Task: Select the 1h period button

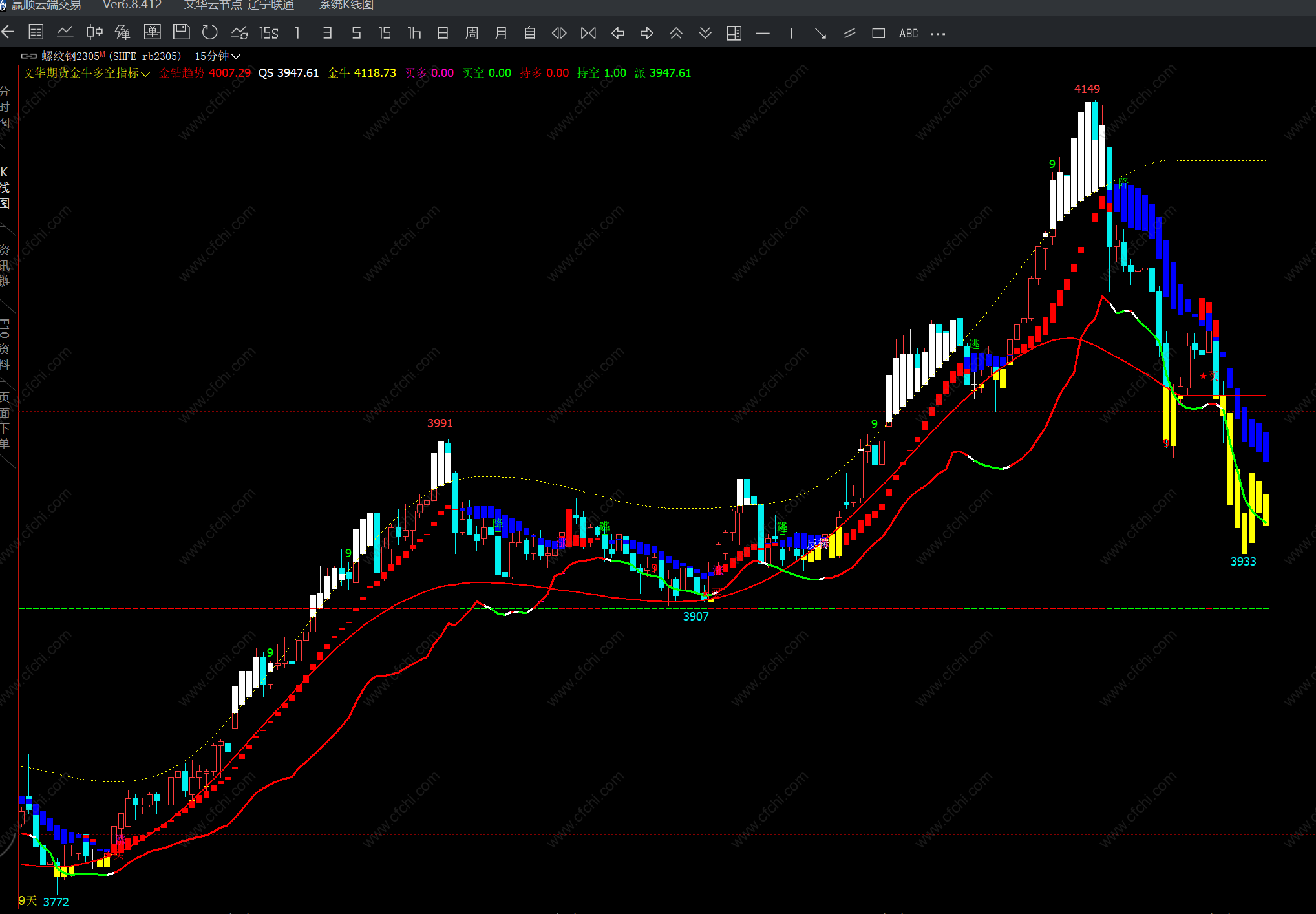Action: tap(414, 33)
